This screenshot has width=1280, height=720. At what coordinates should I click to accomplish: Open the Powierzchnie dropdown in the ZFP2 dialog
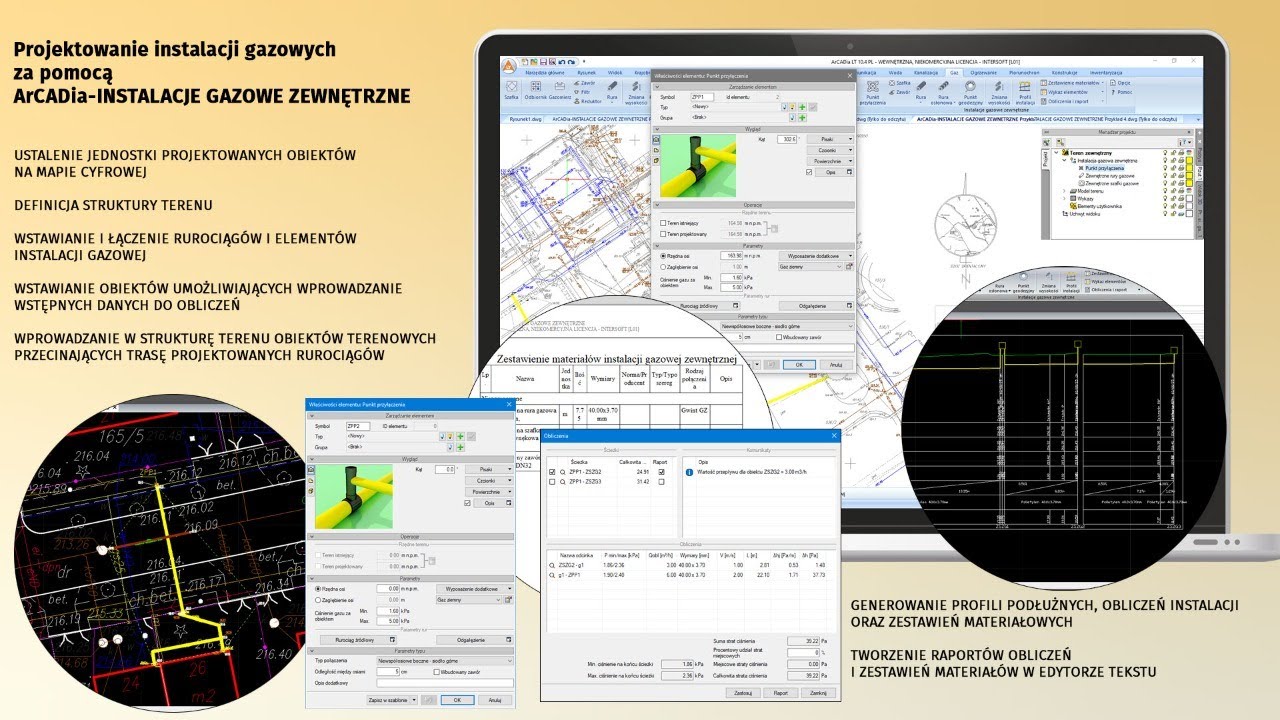[491, 492]
